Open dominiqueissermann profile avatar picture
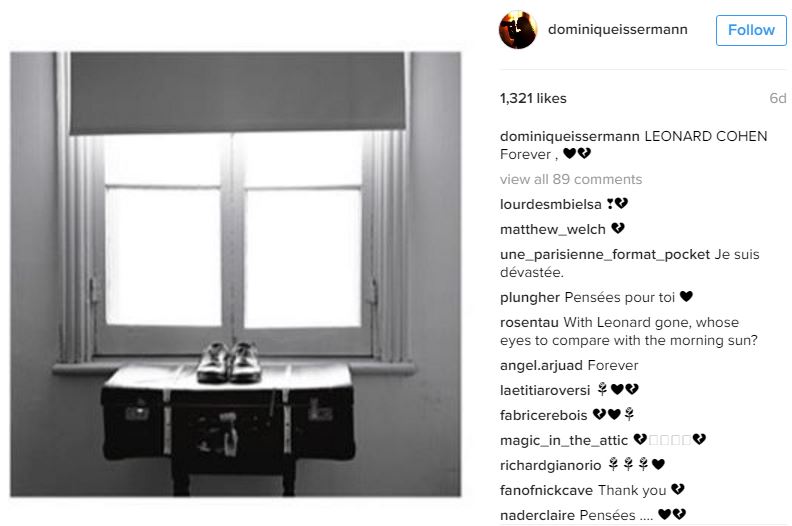 (518, 30)
